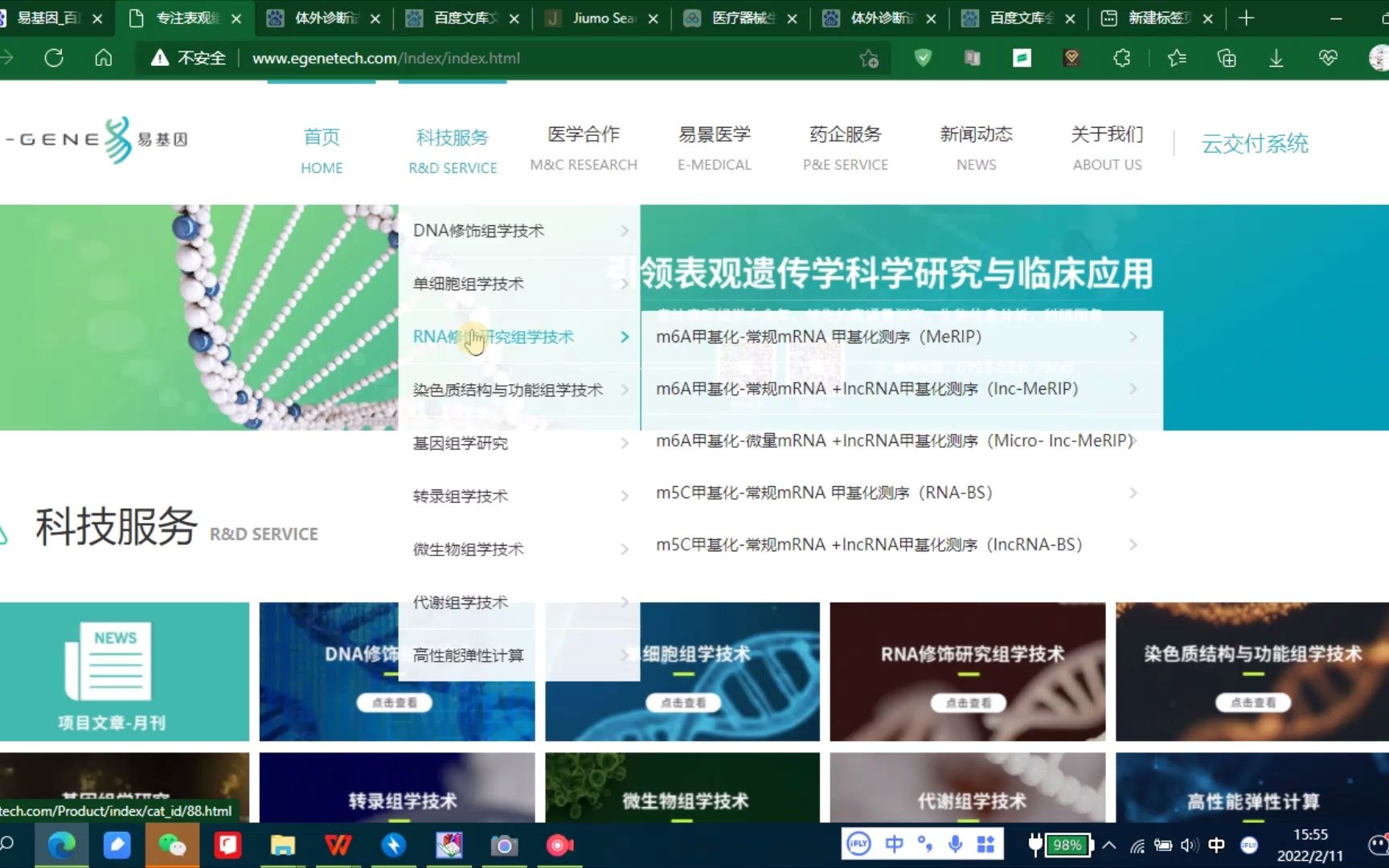Open the 高性能弹性计算 service card

tap(1252, 787)
